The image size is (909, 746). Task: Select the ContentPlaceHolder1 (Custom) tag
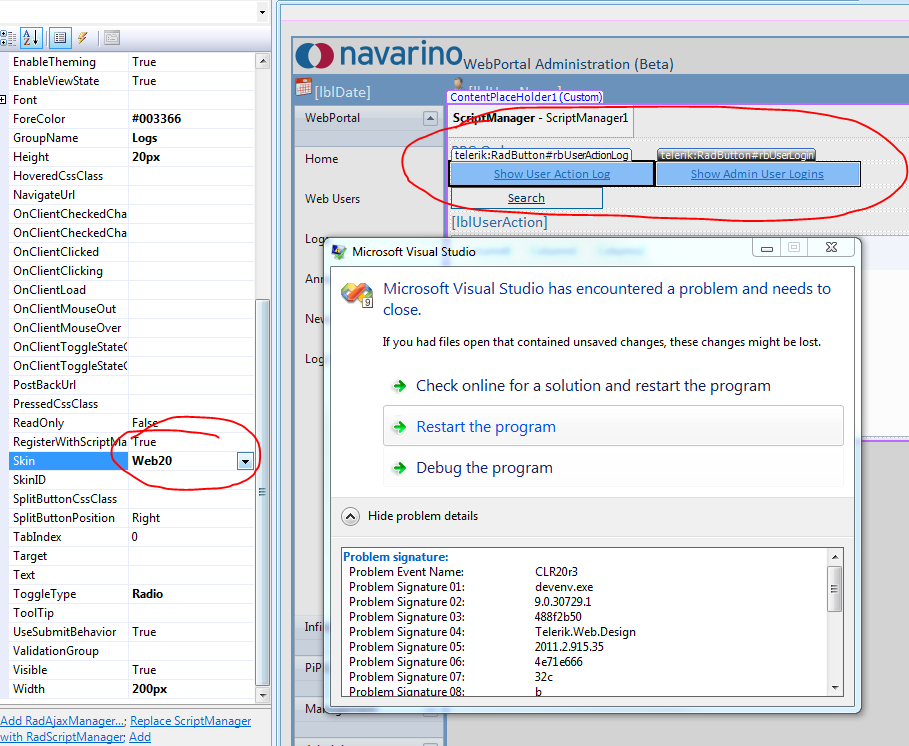(x=526, y=97)
